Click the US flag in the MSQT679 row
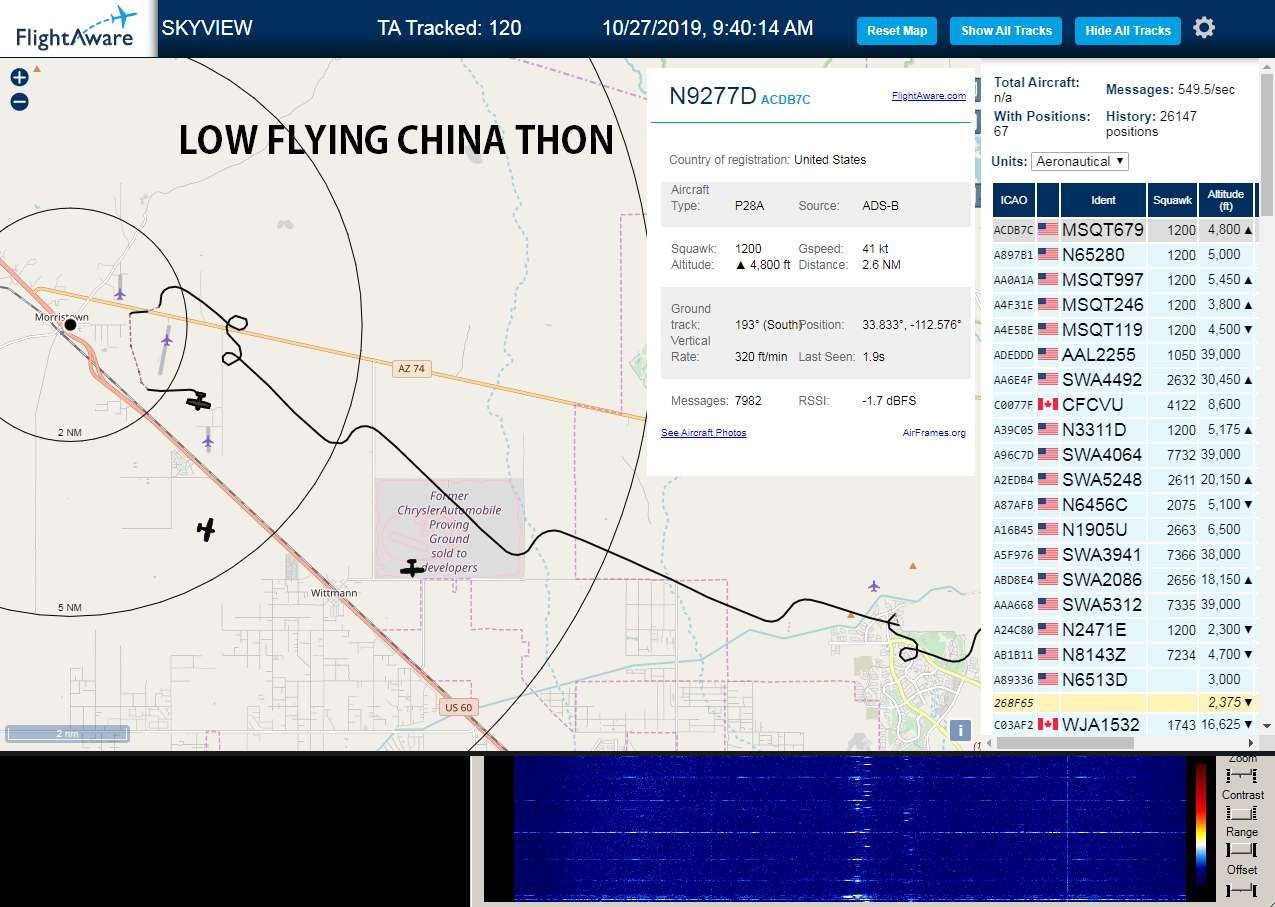Viewport: 1275px width, 907px height. pyautogui.click(x=1048, y=230)
